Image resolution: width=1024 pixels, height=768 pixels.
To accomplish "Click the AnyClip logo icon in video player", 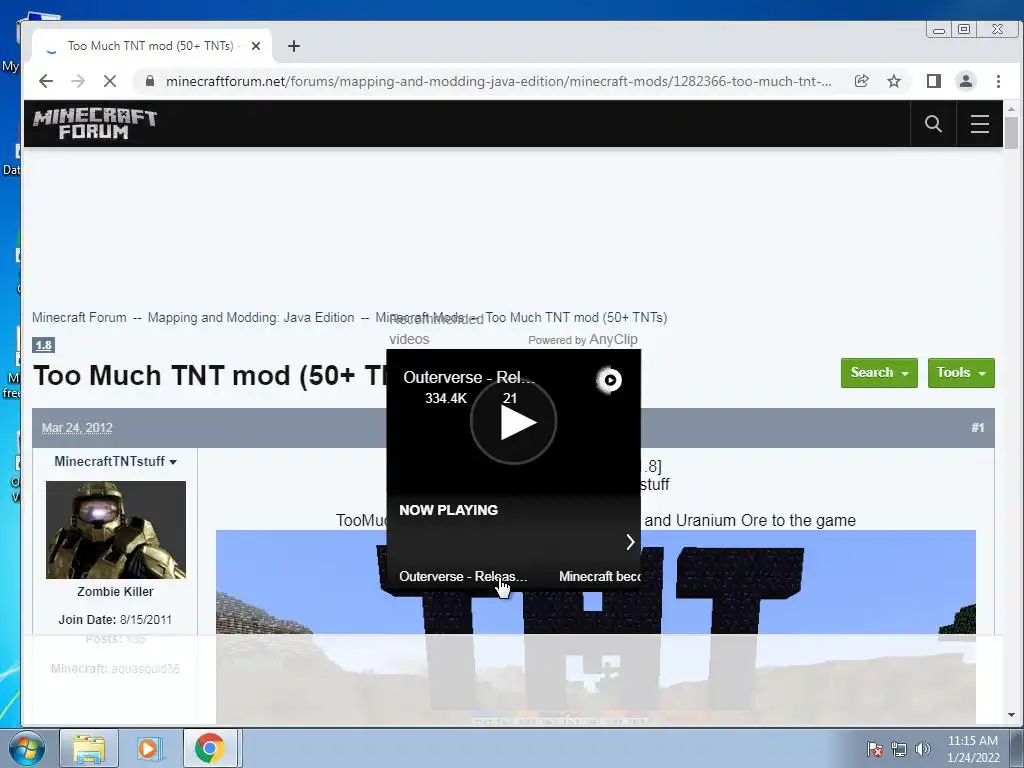I will pyautogui.click(x=609, y=379).
